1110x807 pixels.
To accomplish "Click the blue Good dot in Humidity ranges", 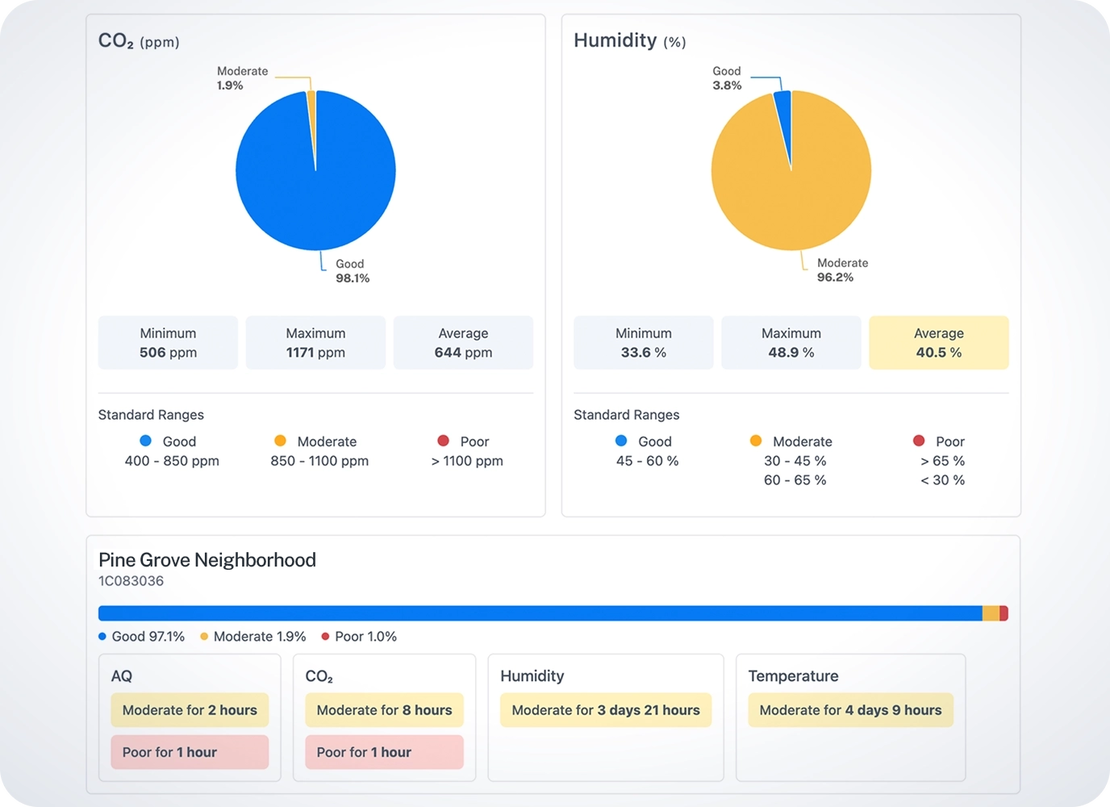I will click(621, 441).
